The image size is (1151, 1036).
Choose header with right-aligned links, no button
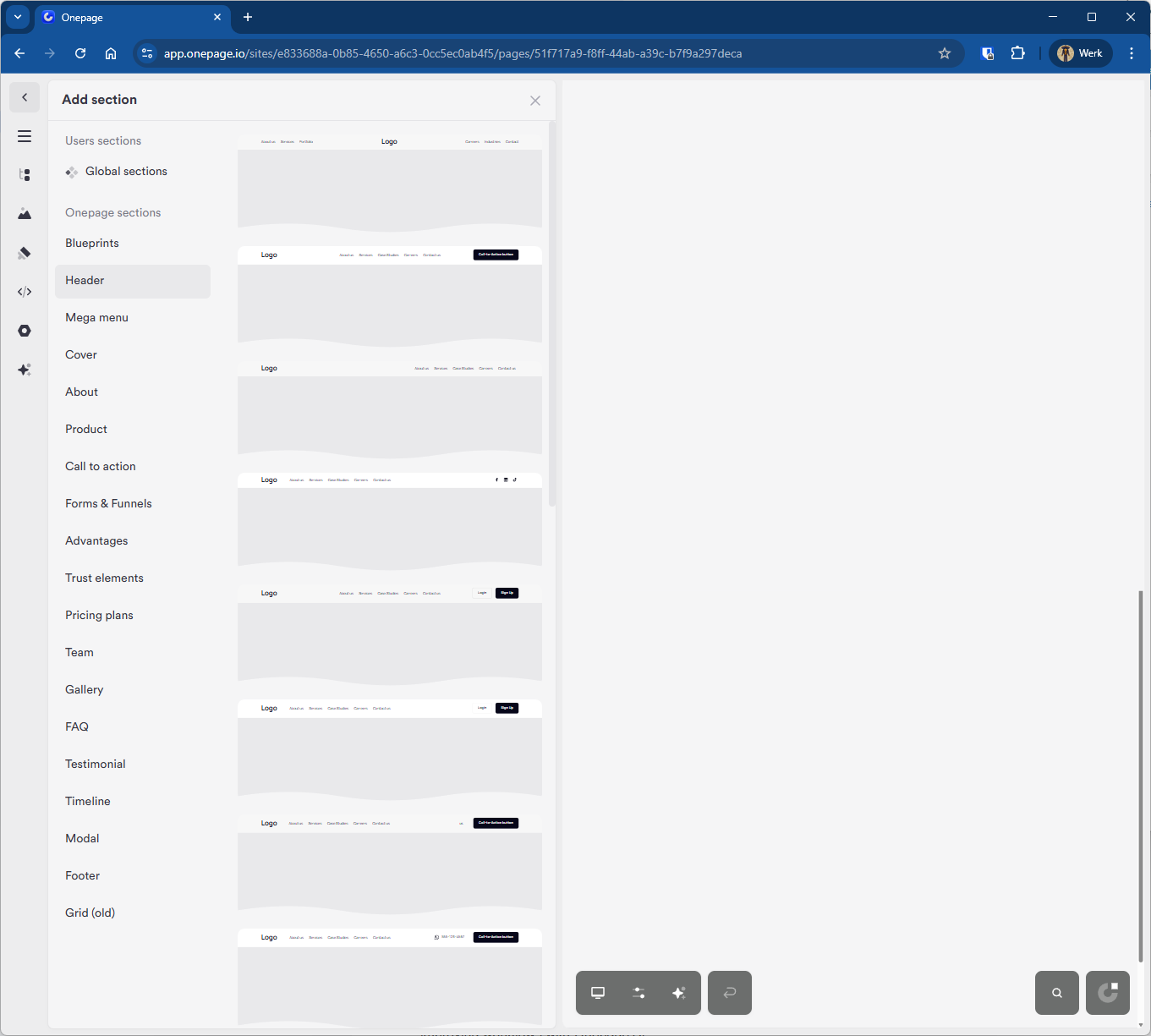click(390, 409)
